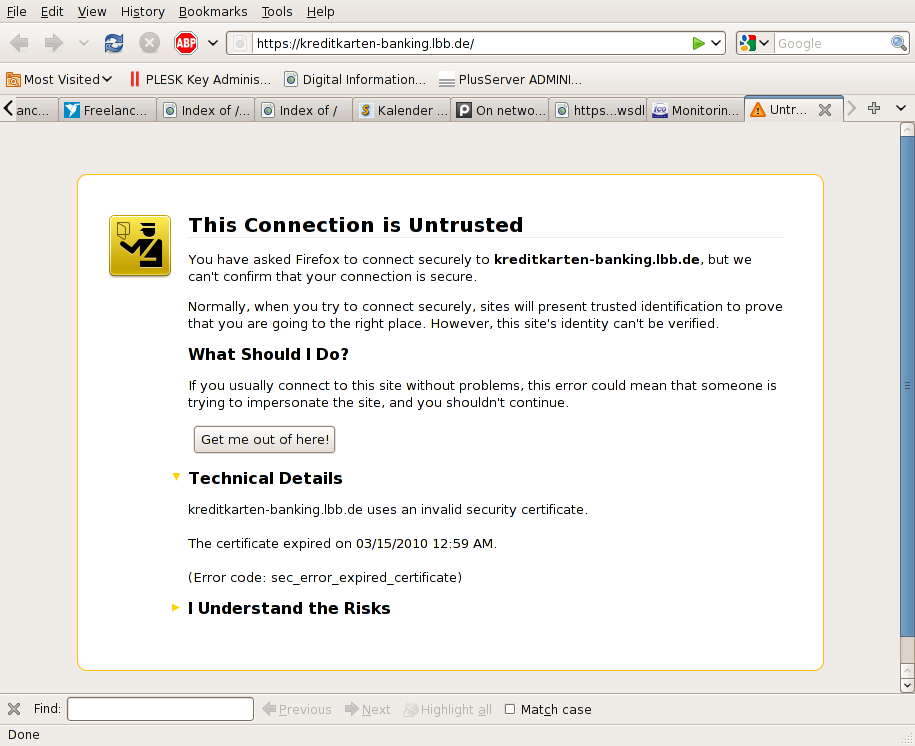Click the URL address field

(x=470, y=43)
